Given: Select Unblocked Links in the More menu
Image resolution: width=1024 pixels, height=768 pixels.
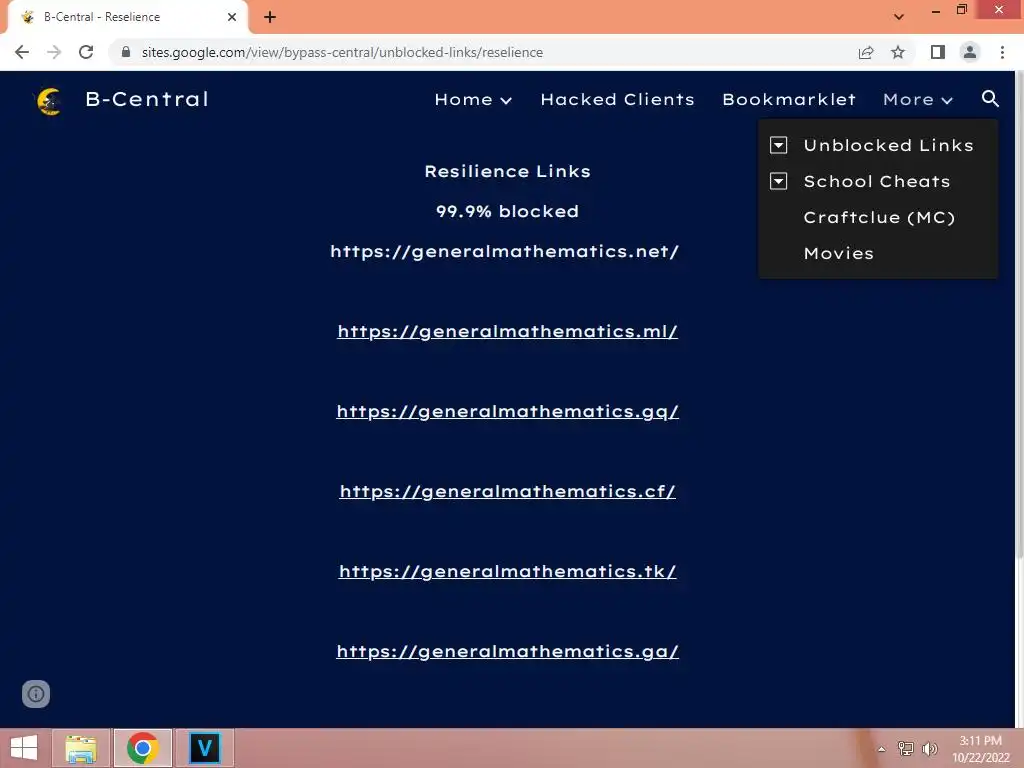Looking at the screenshot, I should pos(888,145).
